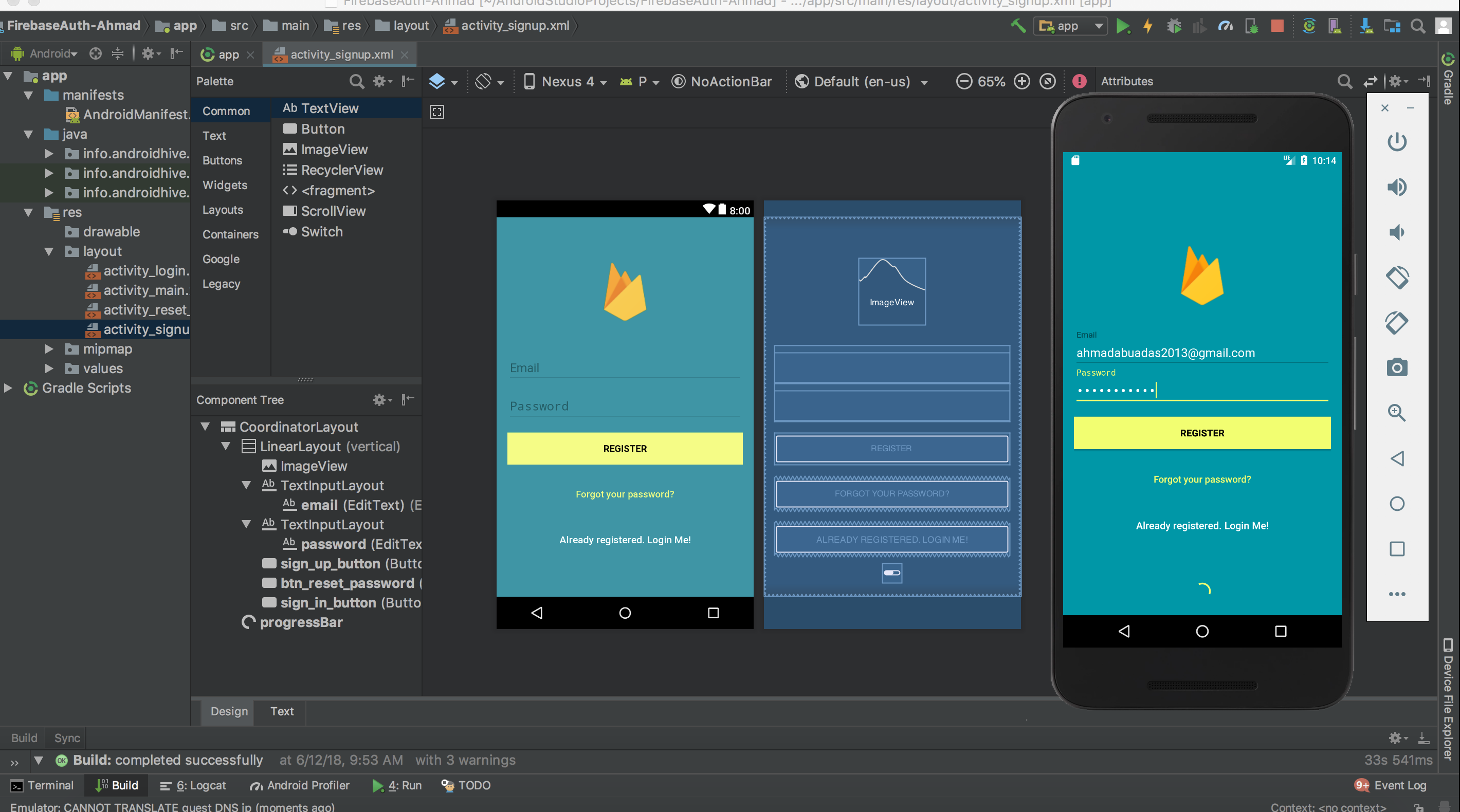Tap REGISTER in the running emulator
The height and width of the screenshot is (812, 1460).
pos(1201,432)
